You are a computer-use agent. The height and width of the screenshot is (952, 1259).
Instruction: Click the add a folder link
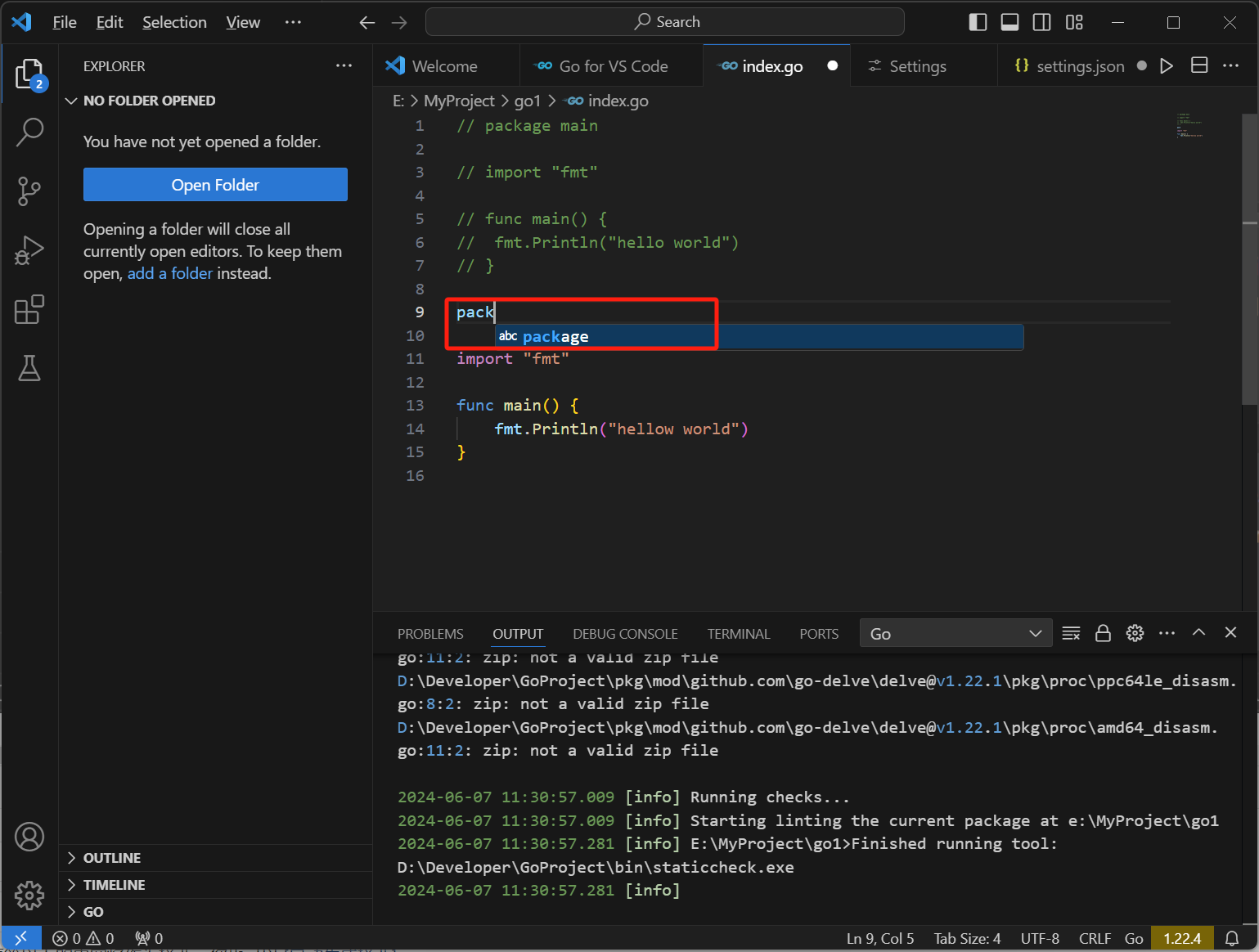tap(169, 273)
